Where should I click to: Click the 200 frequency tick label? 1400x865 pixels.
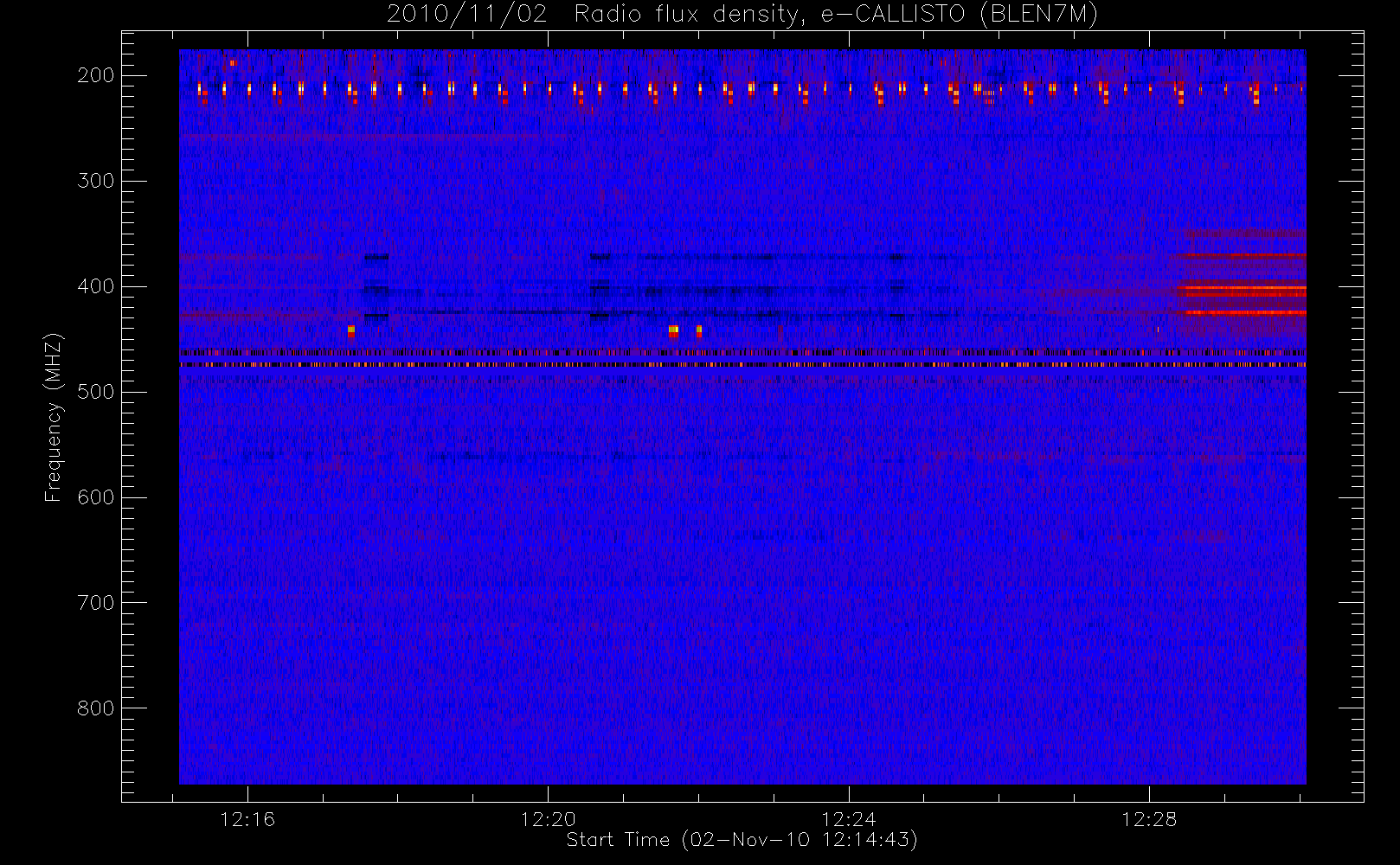pos(95,75)
